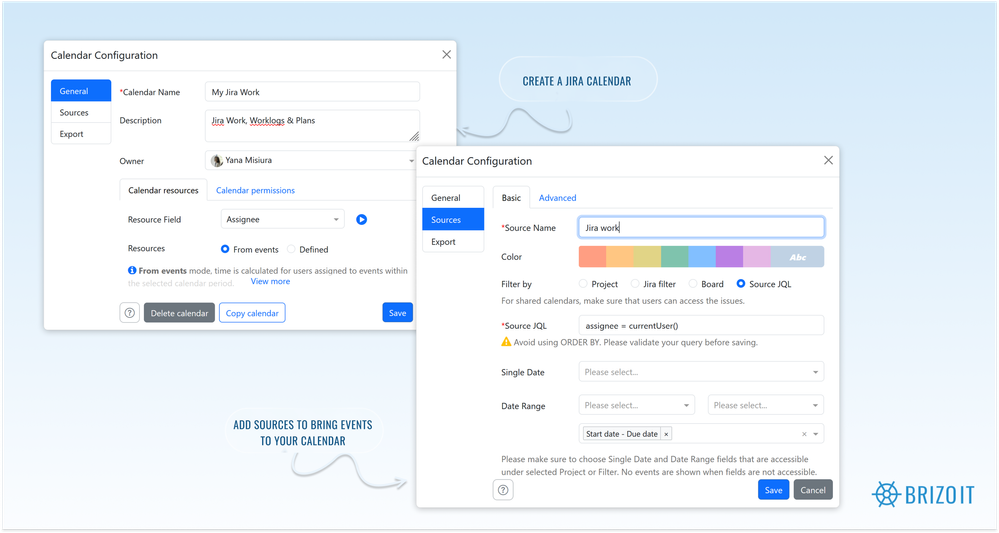Image resolution: width=999 pixels, height=533 pixels.
Task: Close the right Calendar Configuration dialog
Action: (828, 160)
